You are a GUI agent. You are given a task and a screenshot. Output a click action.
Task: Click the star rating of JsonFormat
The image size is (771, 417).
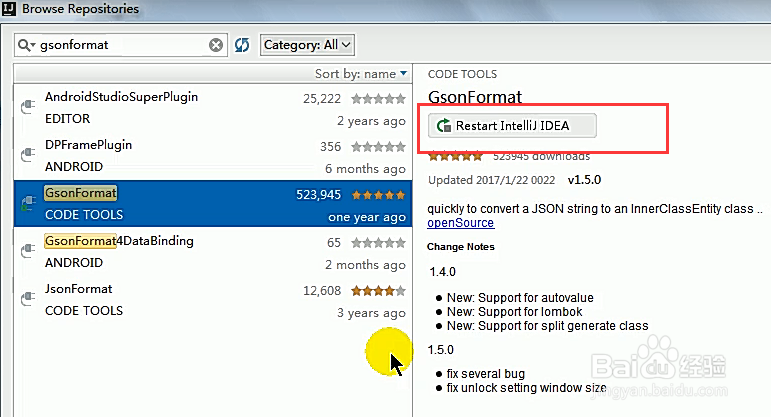[378, 291]
